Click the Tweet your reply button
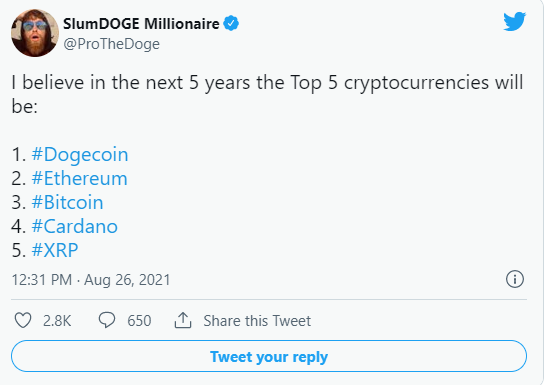The width and height of the screenshot is (545, 385). pos(269,357)
